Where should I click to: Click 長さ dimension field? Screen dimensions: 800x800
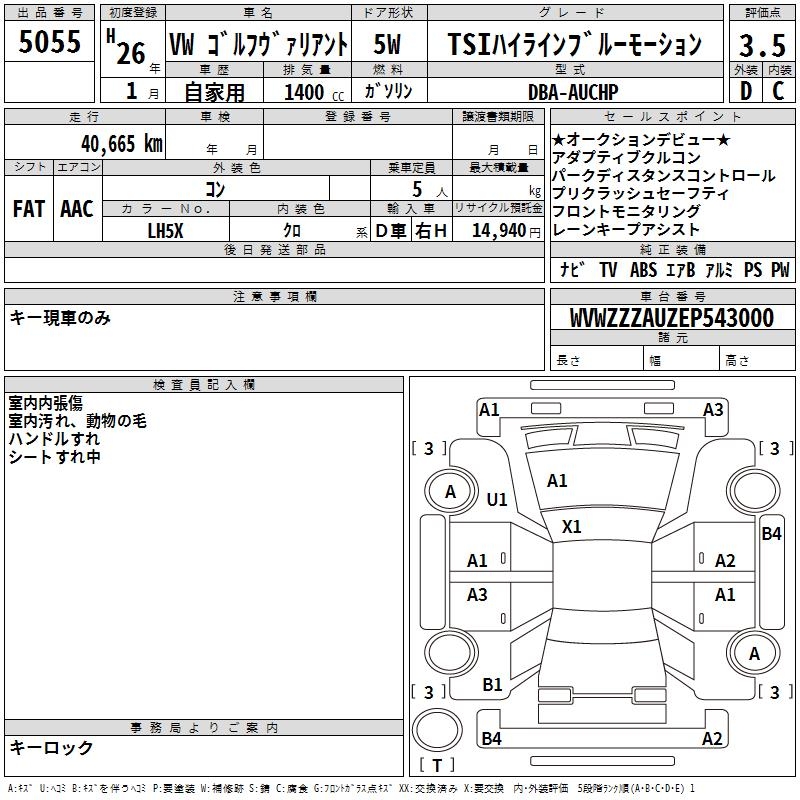point(597,359)
